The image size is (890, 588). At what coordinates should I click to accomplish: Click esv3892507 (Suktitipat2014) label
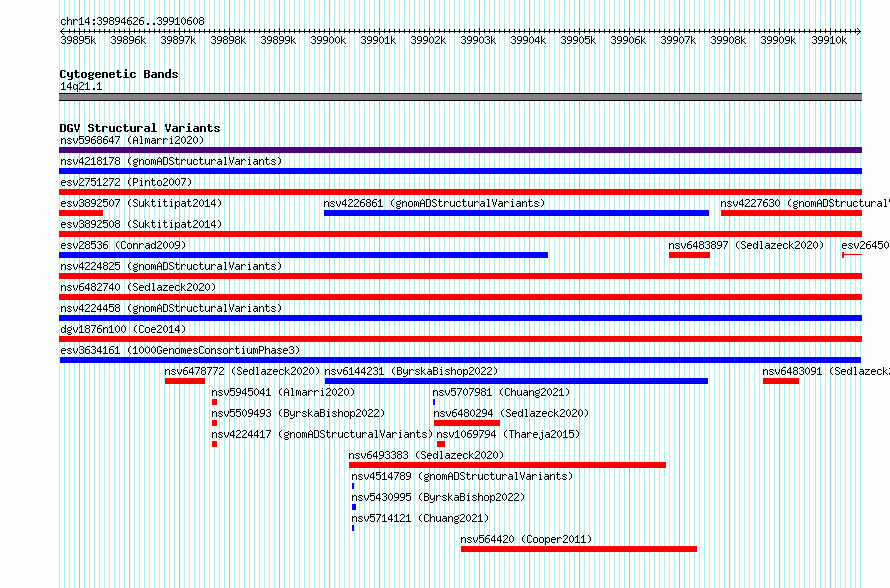click(x=141, y=203)
